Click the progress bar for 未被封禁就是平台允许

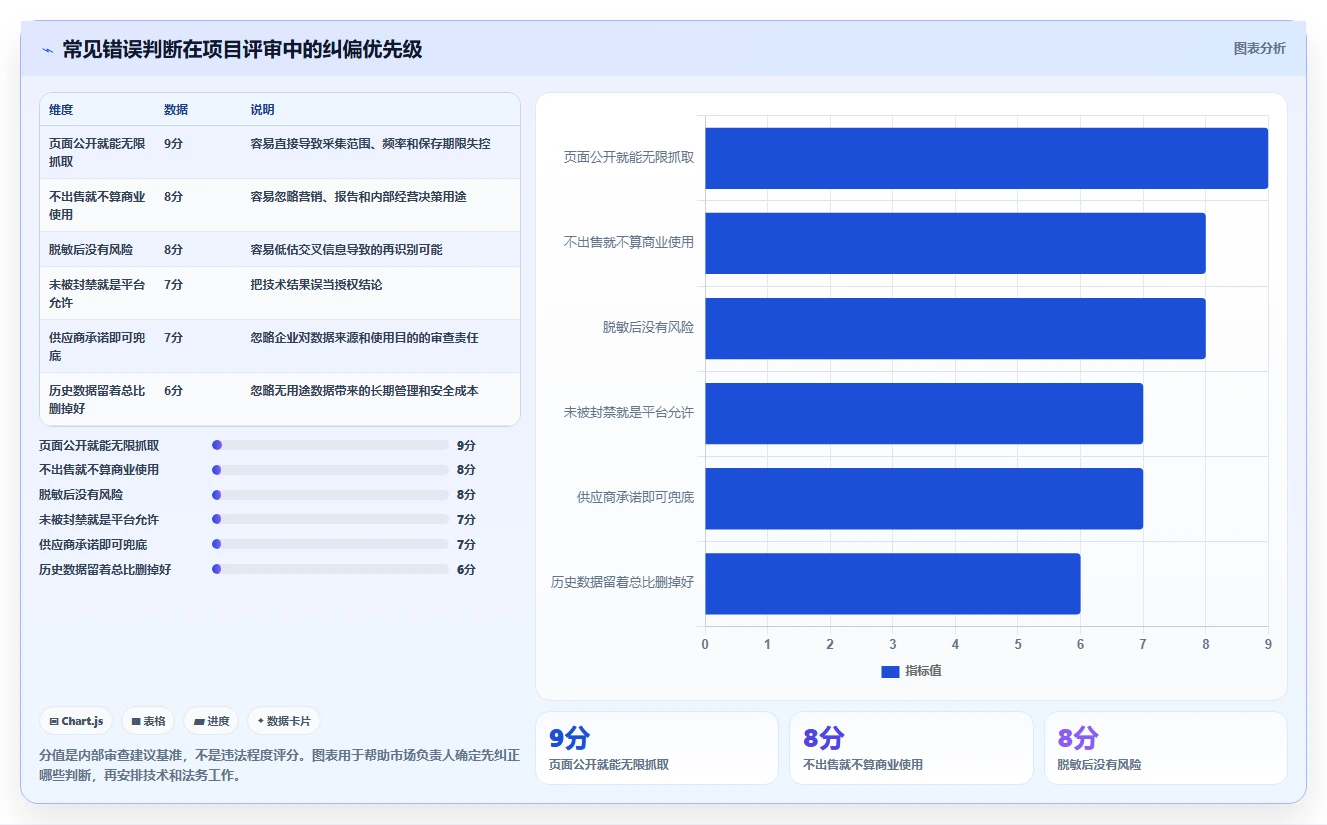[x=330, y=520]
